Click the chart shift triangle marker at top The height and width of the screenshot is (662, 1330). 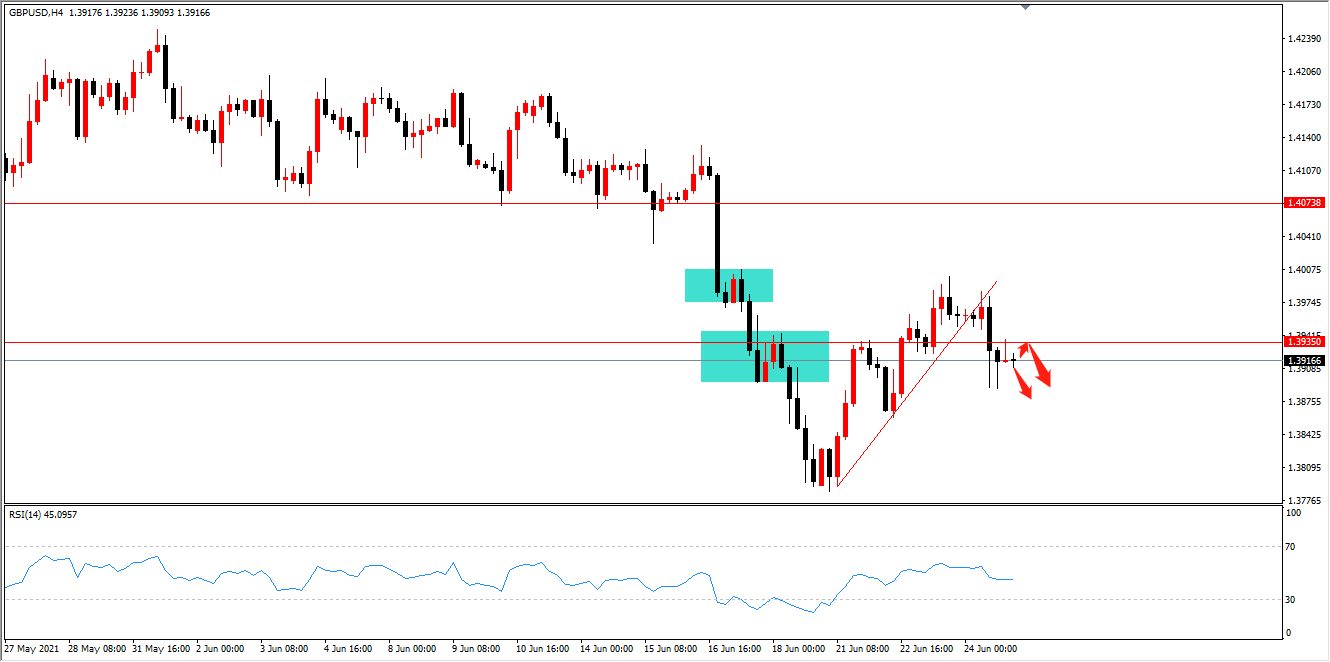[1025, 6]
